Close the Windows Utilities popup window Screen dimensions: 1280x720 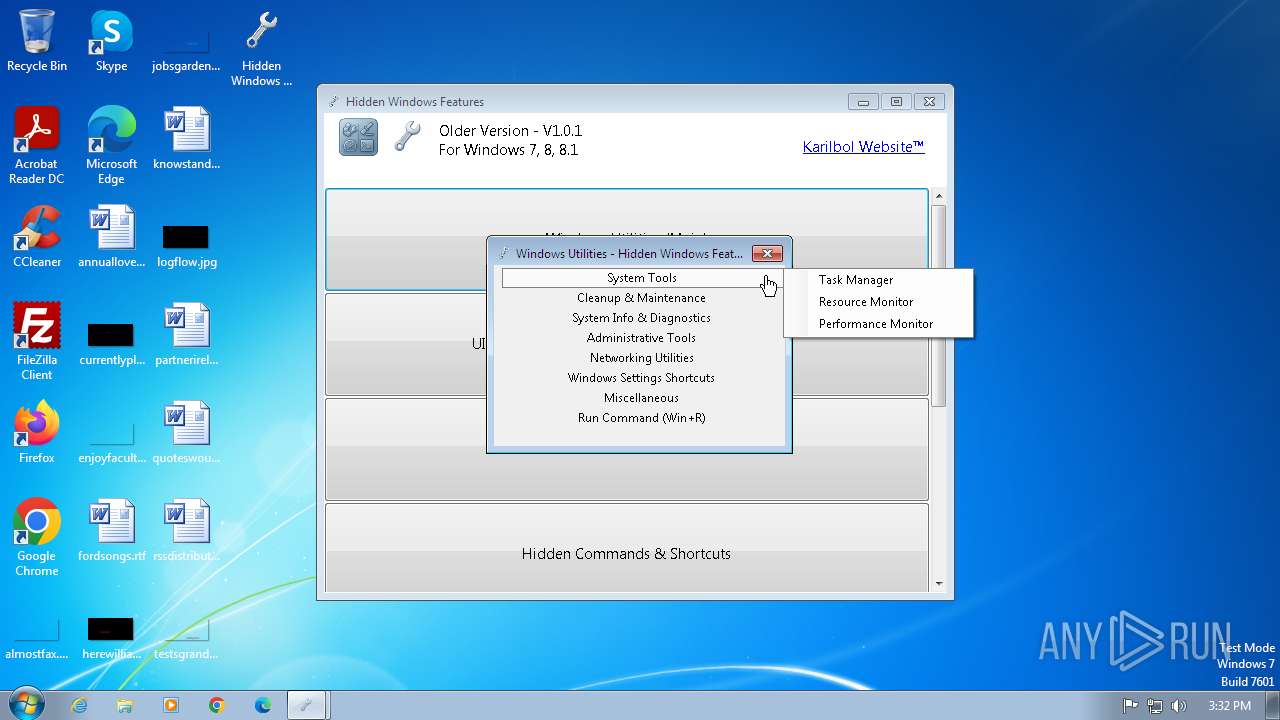point(767,254)
